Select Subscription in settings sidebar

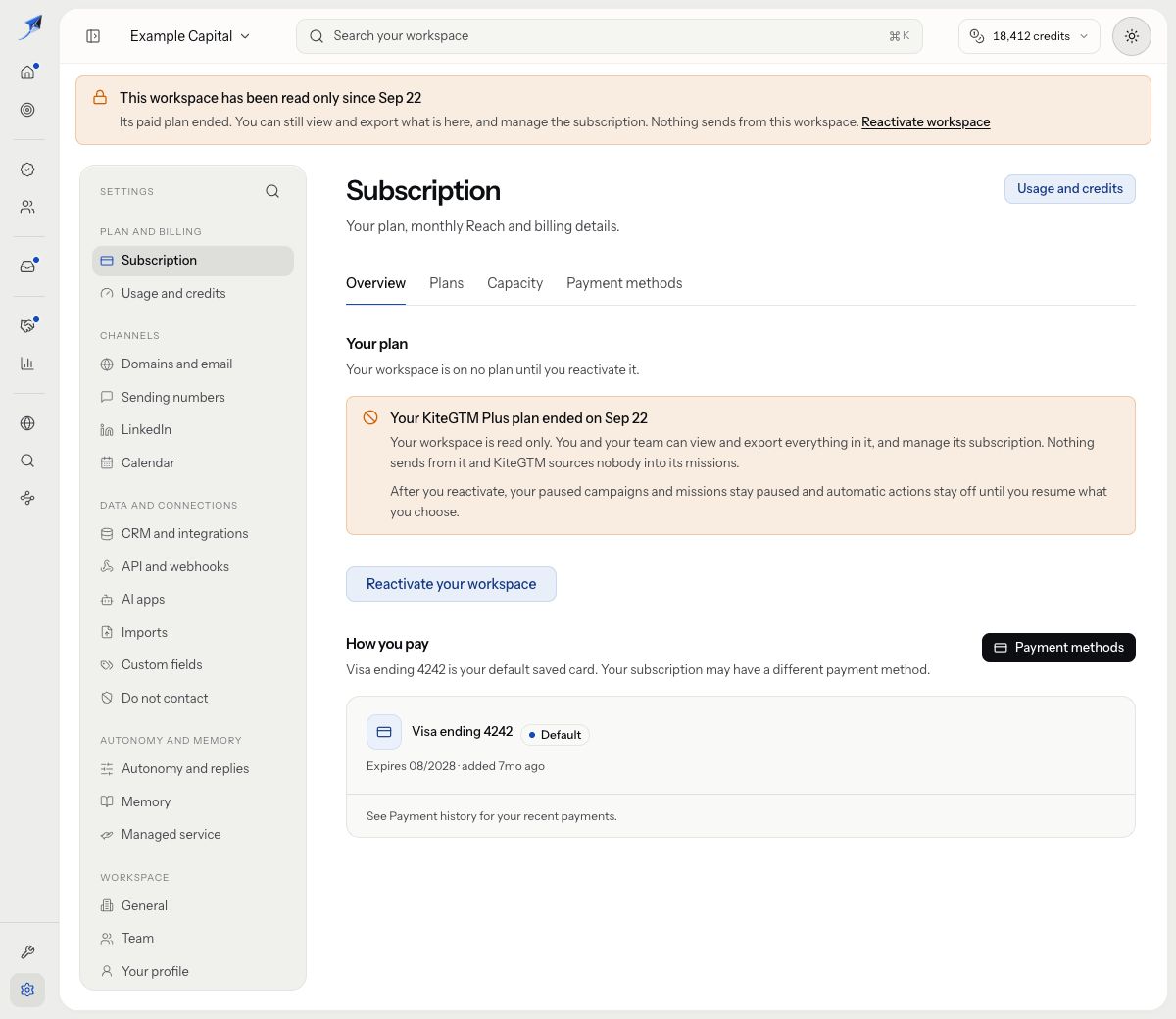(193, 261)
